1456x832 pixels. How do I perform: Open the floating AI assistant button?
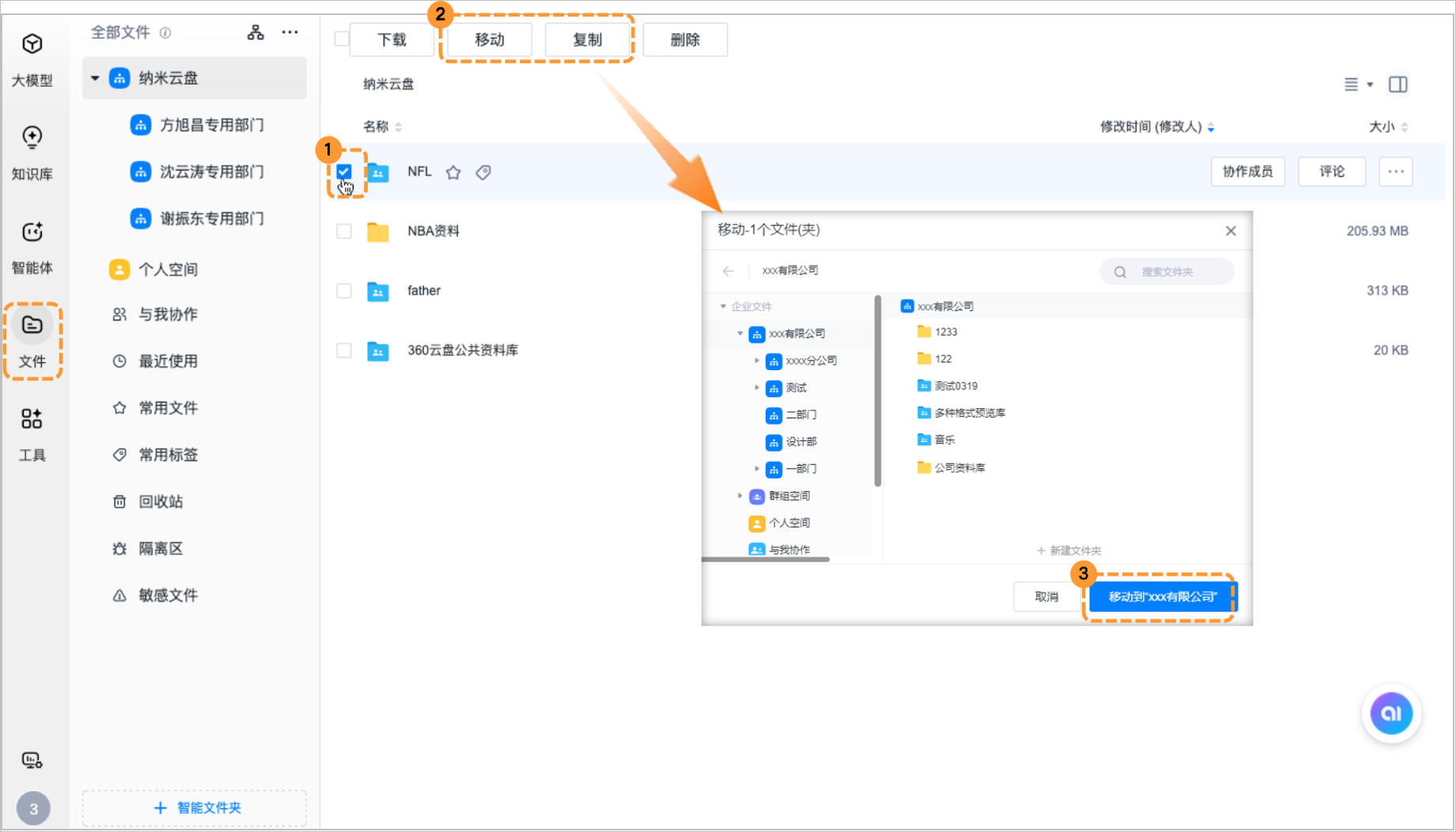click(x=1391, y=713)
